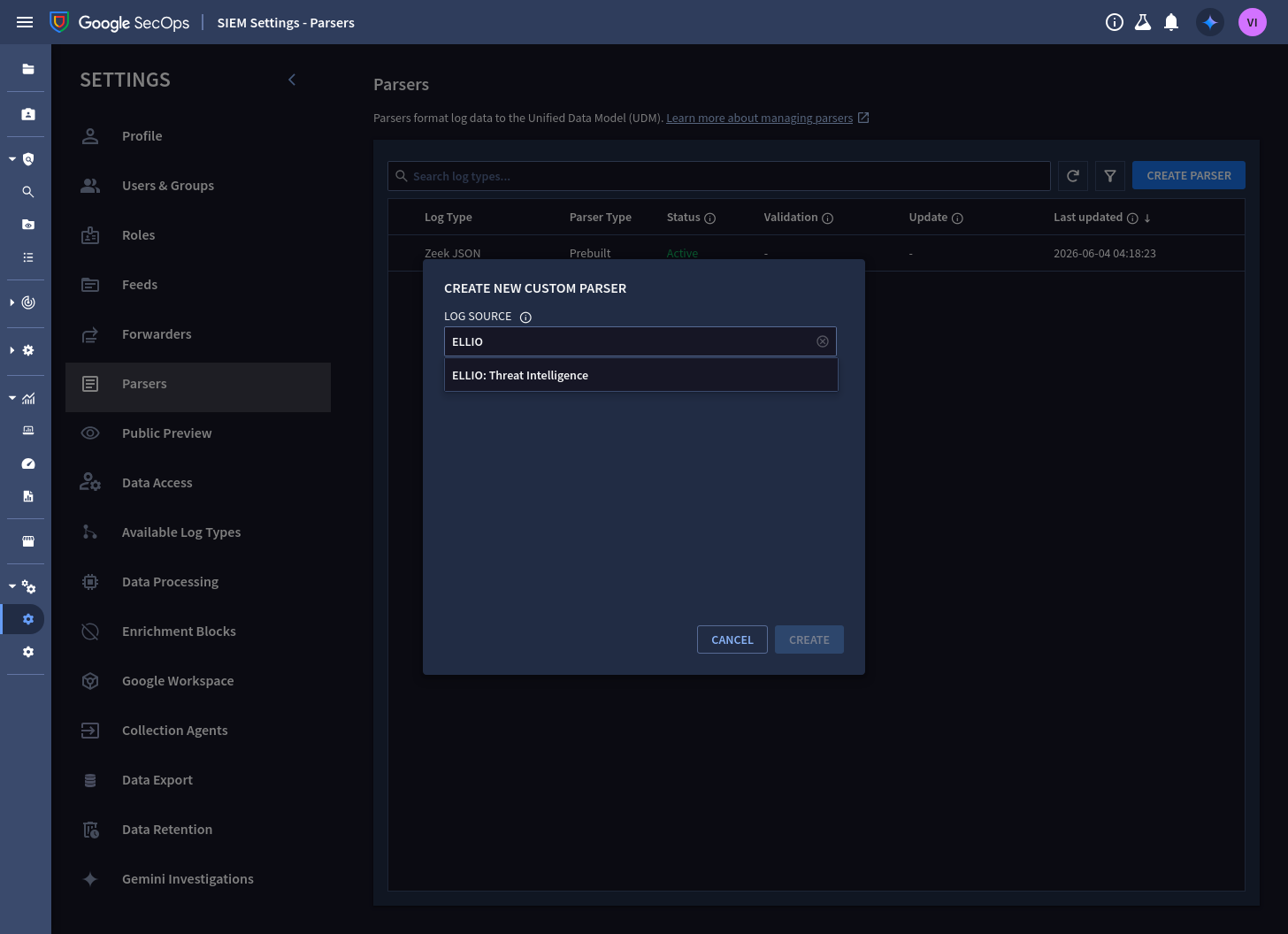Collapse the double-gear section arrow in left rail
This screenshot has height=934, width=1288.
click(x=12, y=586)
